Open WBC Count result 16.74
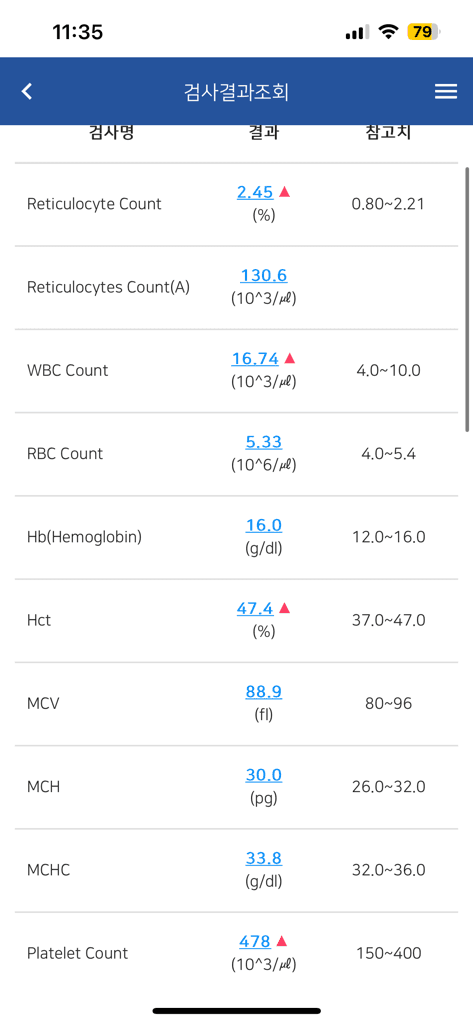 pyautogui.click(x=255, y=359)
